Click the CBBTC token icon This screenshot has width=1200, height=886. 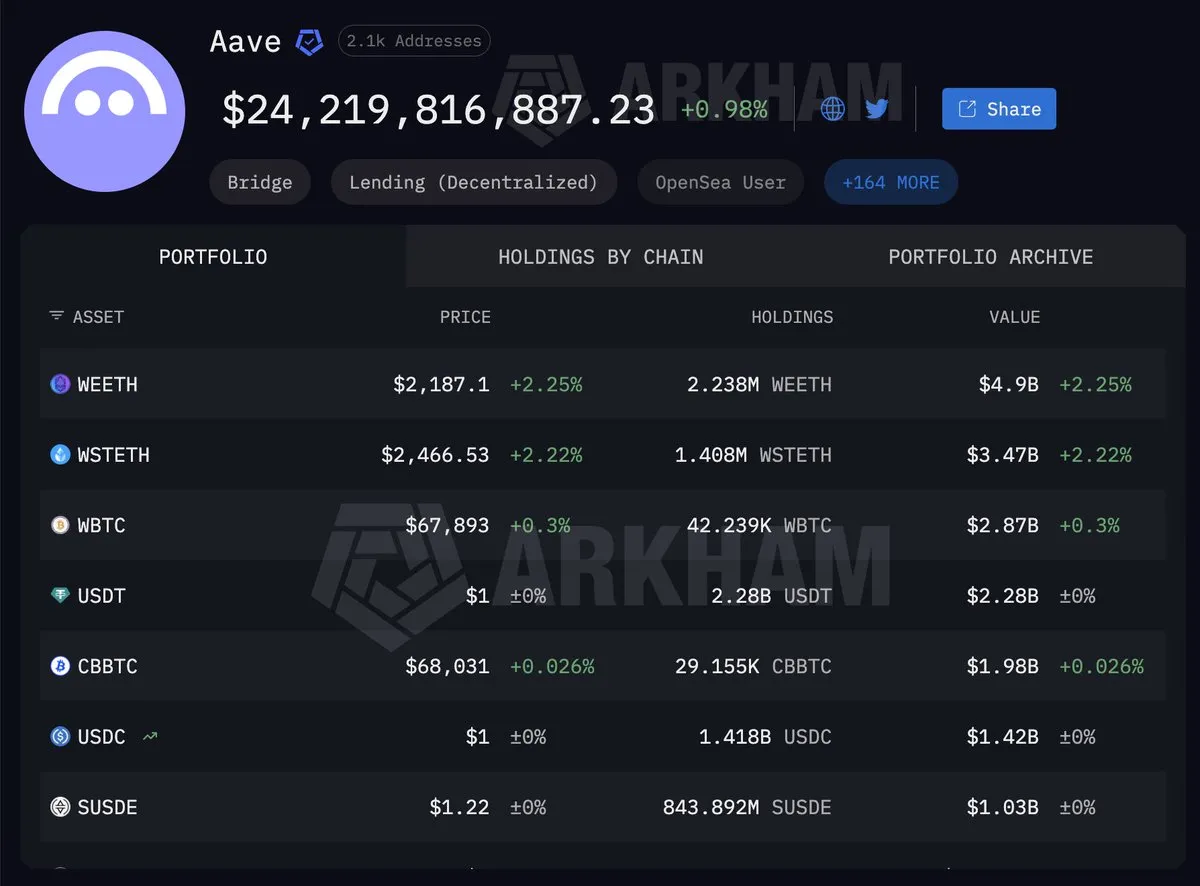click(x=60, y=666)
